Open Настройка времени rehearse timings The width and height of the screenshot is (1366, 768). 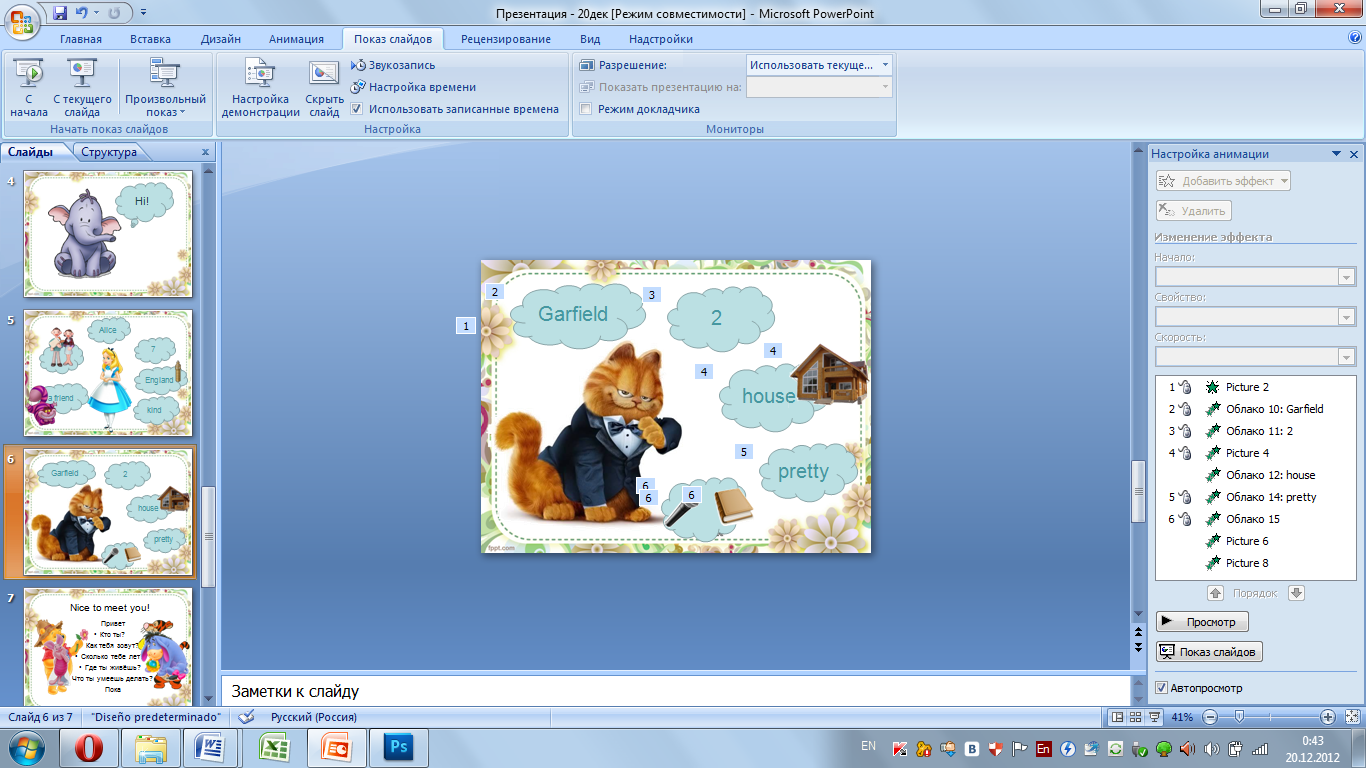[413, 87]
